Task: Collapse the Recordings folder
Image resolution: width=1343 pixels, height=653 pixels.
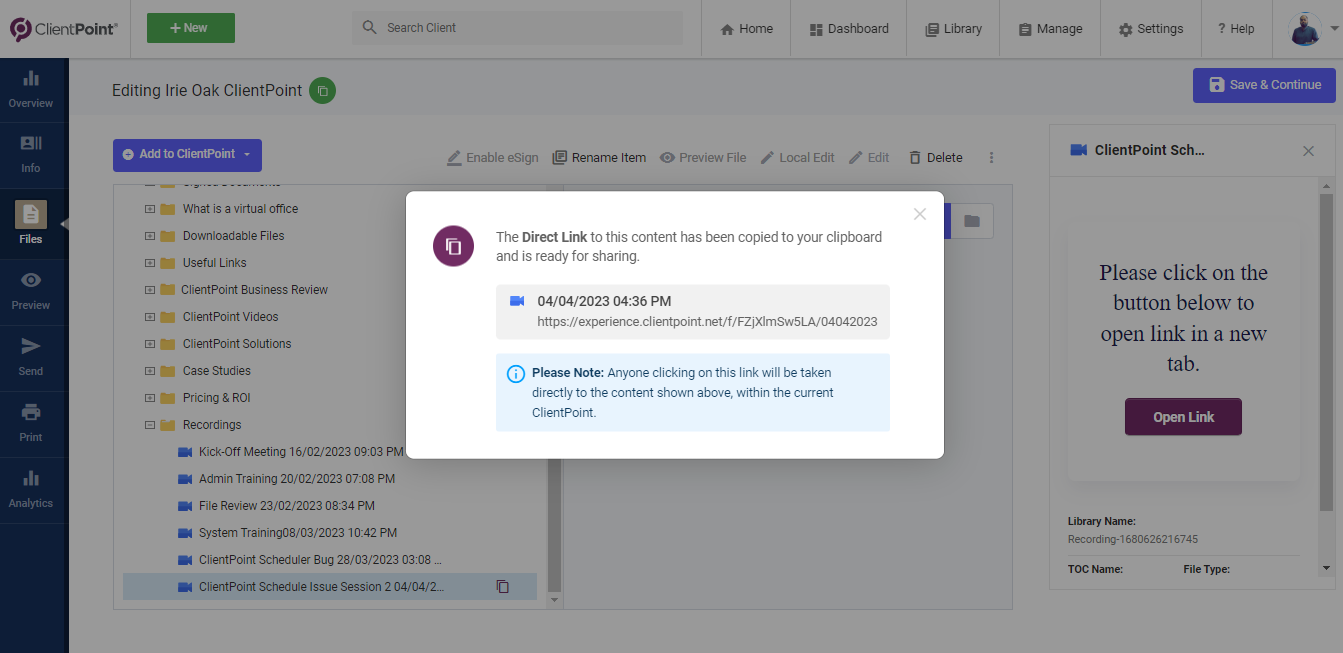Action: (x=150, y=425)
